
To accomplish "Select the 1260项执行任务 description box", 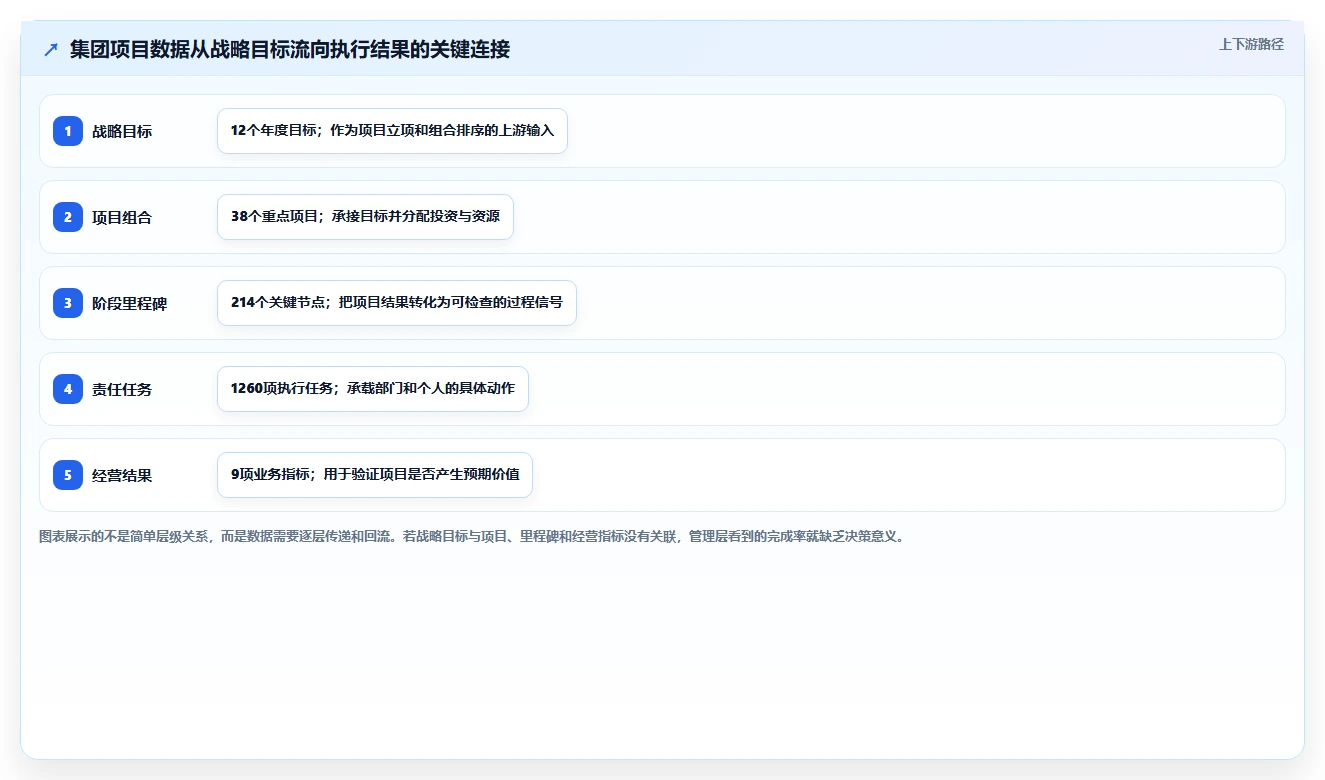I will point(373,389).
